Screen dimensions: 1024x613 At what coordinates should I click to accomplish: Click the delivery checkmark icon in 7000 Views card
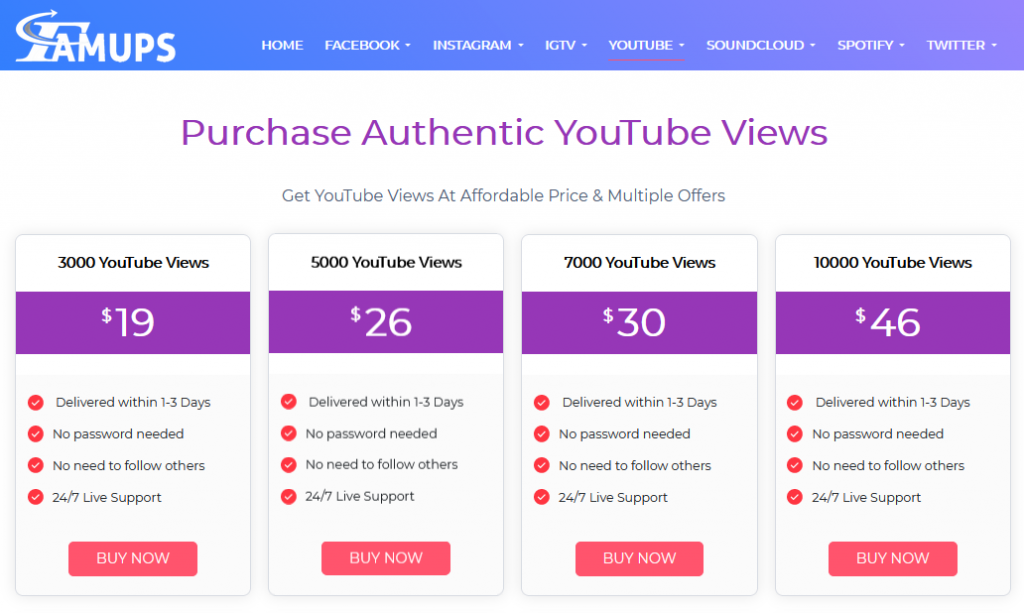[541, 402]
